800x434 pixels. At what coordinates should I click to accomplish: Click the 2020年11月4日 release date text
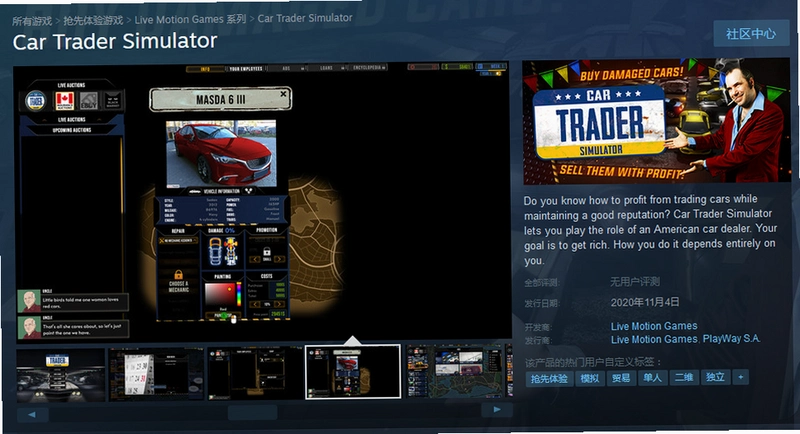pos(645,302)
